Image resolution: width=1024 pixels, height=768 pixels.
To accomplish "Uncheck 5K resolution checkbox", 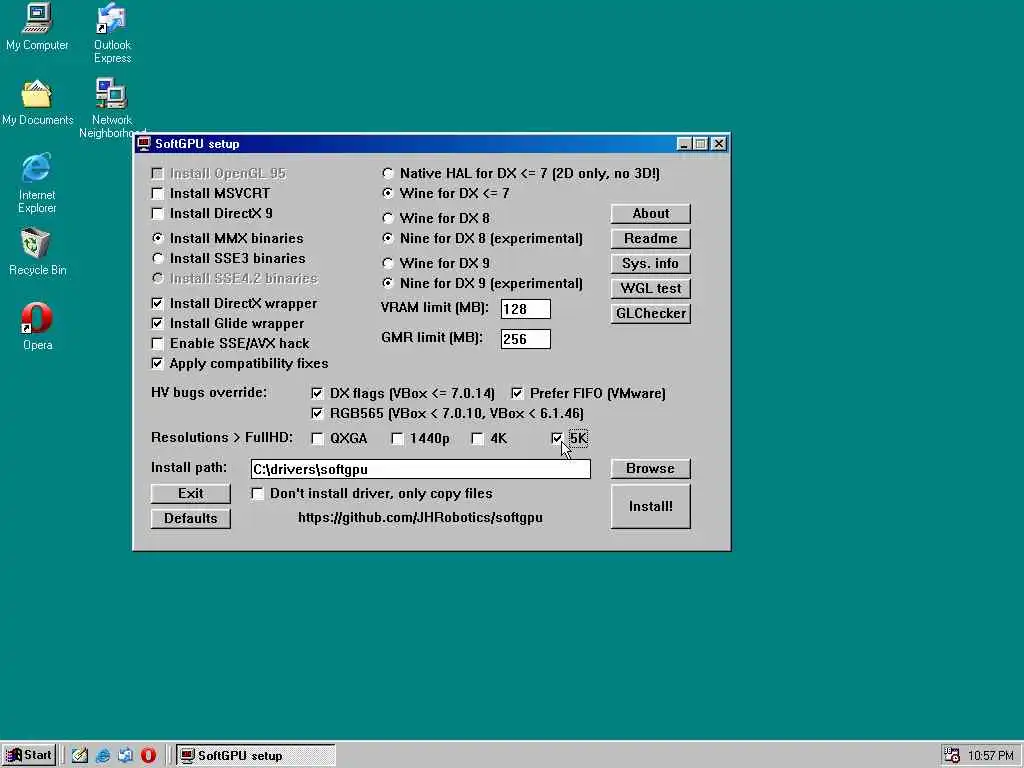I will point(557,439).
